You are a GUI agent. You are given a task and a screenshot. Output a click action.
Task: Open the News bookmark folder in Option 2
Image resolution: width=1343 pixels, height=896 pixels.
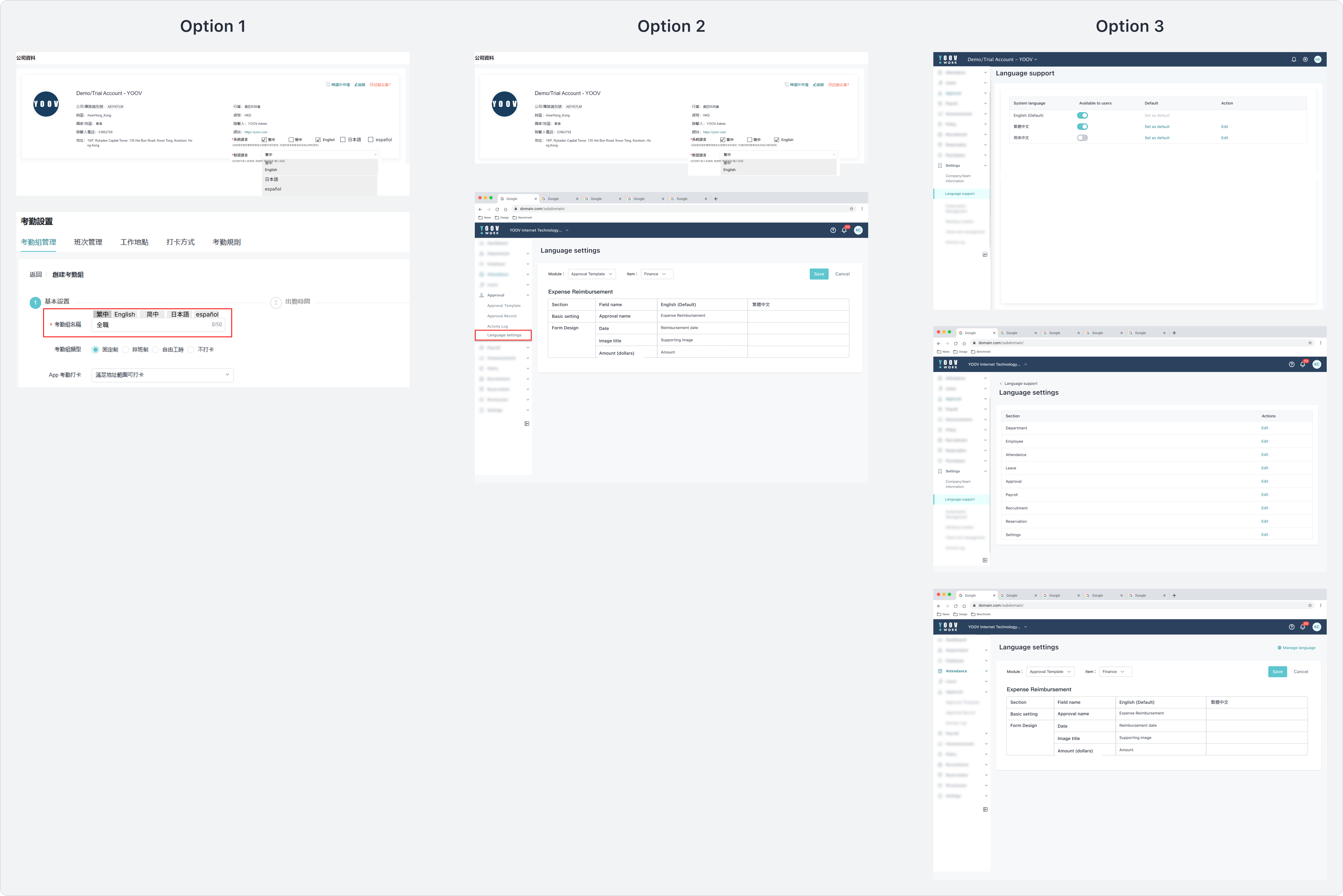pyautogui.click(x=485, y=218)
